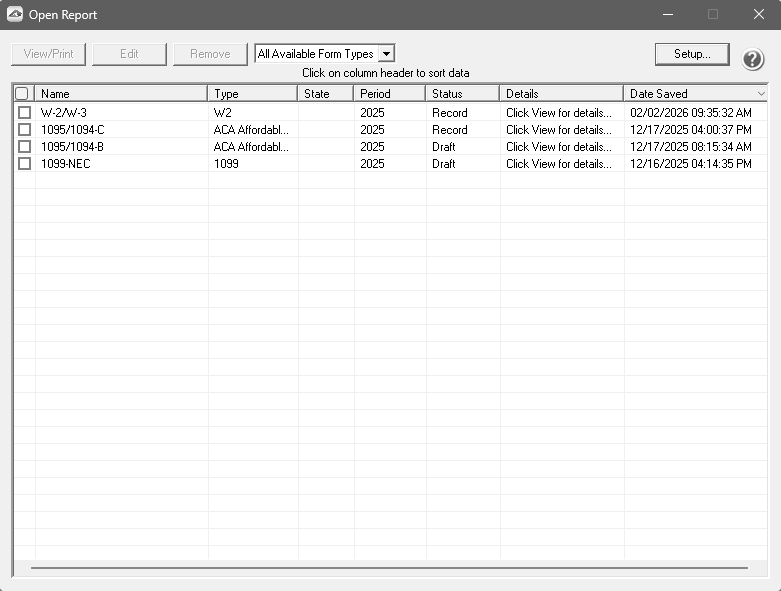This screenshot has height=591, width=781.
Task: Check the 1095/1094-C report checkbox
Action: tap(24, 130)
